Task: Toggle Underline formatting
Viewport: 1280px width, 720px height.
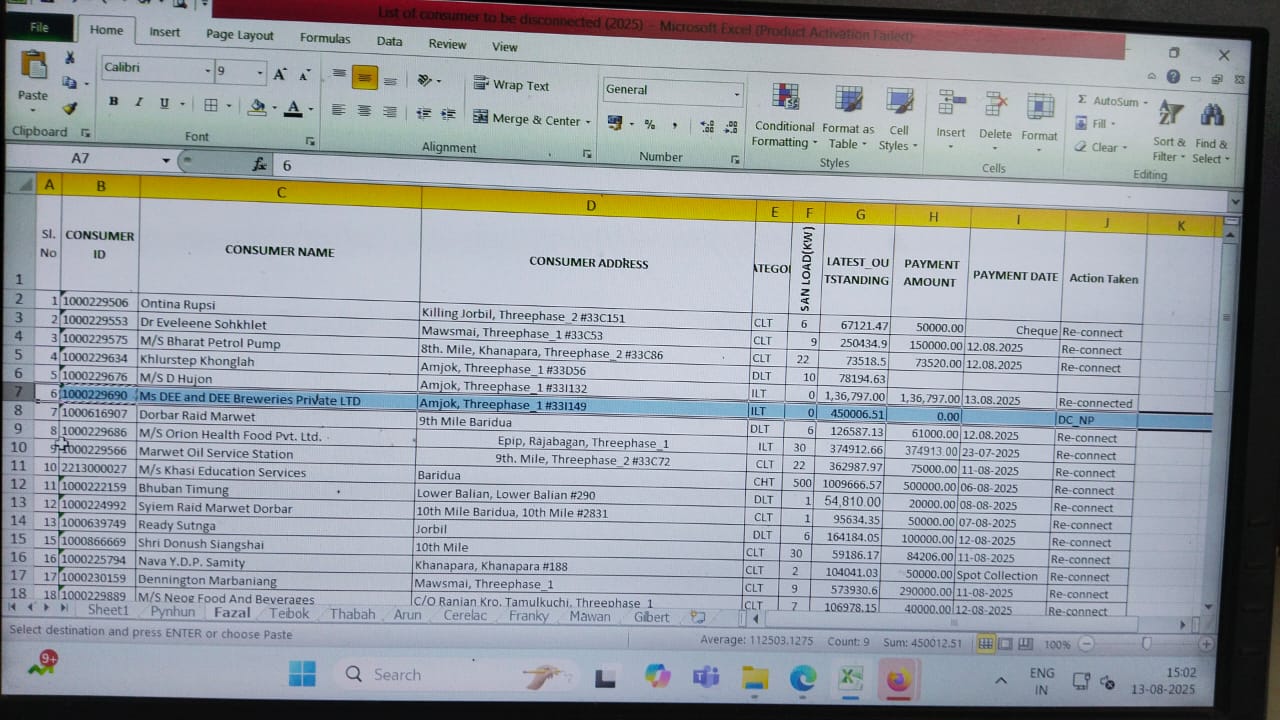Action: click(164, 103)
